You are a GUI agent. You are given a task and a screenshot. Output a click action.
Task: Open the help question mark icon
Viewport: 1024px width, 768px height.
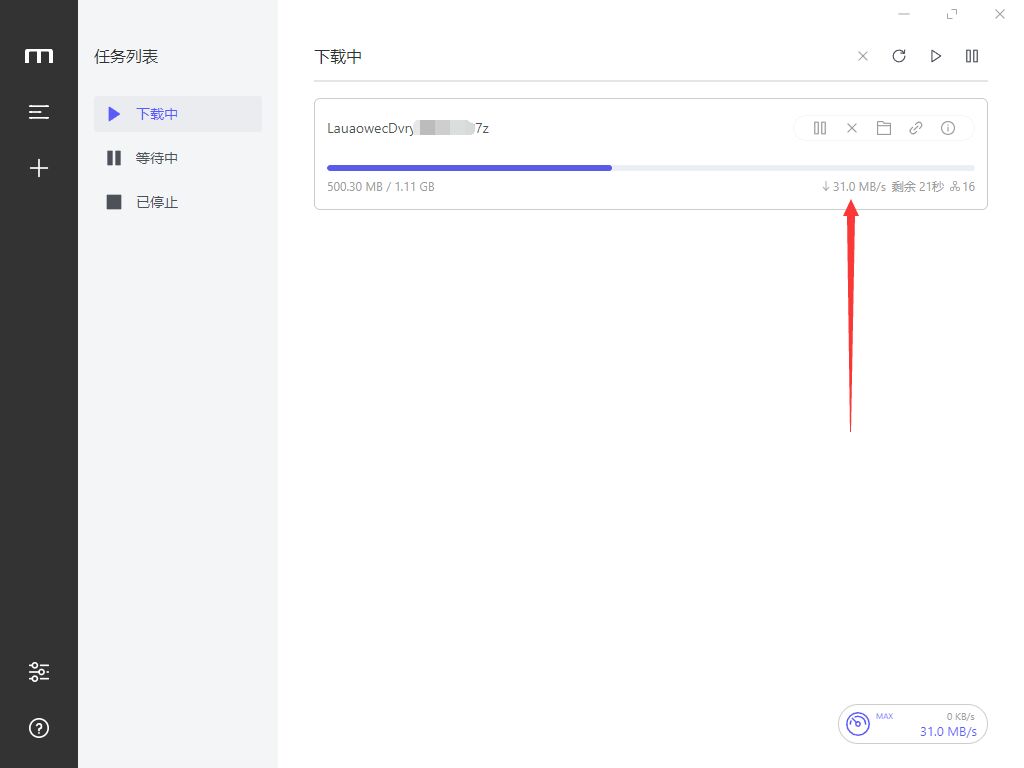point(39,727)
